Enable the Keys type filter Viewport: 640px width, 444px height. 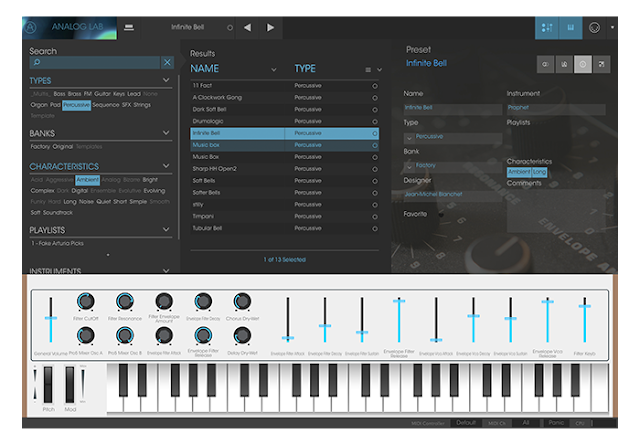click(119, 94)
